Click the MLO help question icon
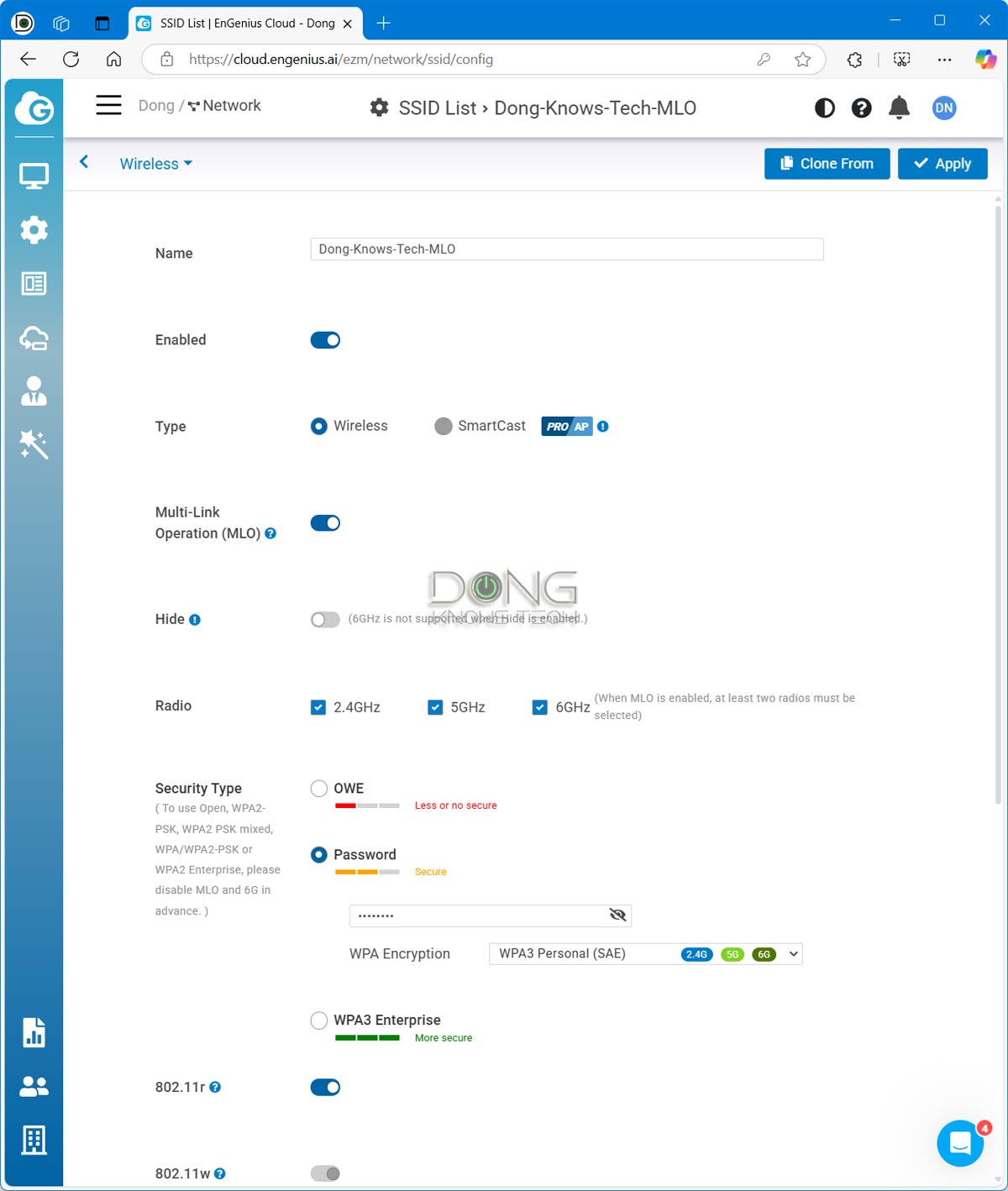Viewport: 1008px width, 1191px height. pos(270,533)
